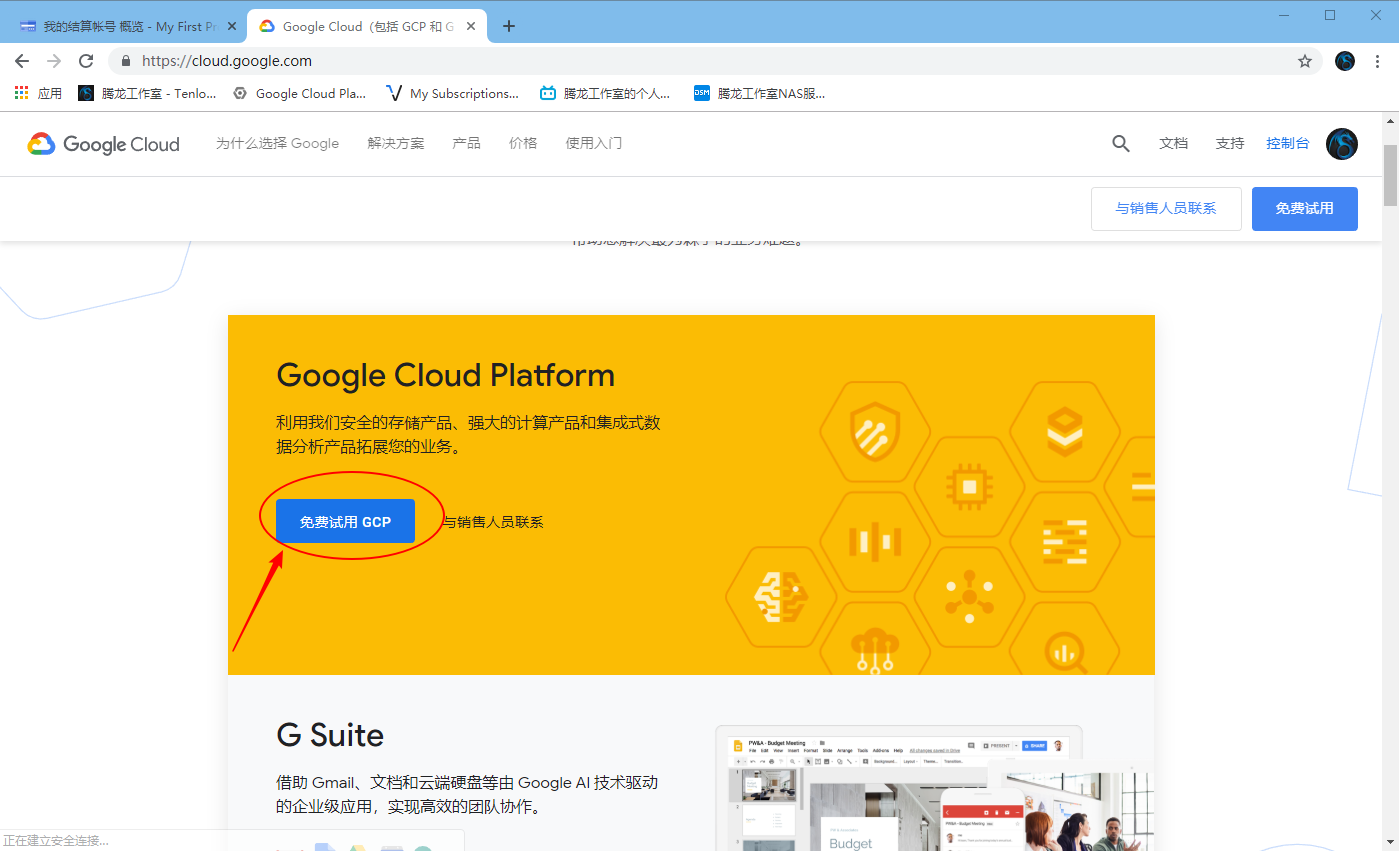The image size is (1399, 851).
Task: Close the Google Cloud tab
Action: tap(472, 26)
